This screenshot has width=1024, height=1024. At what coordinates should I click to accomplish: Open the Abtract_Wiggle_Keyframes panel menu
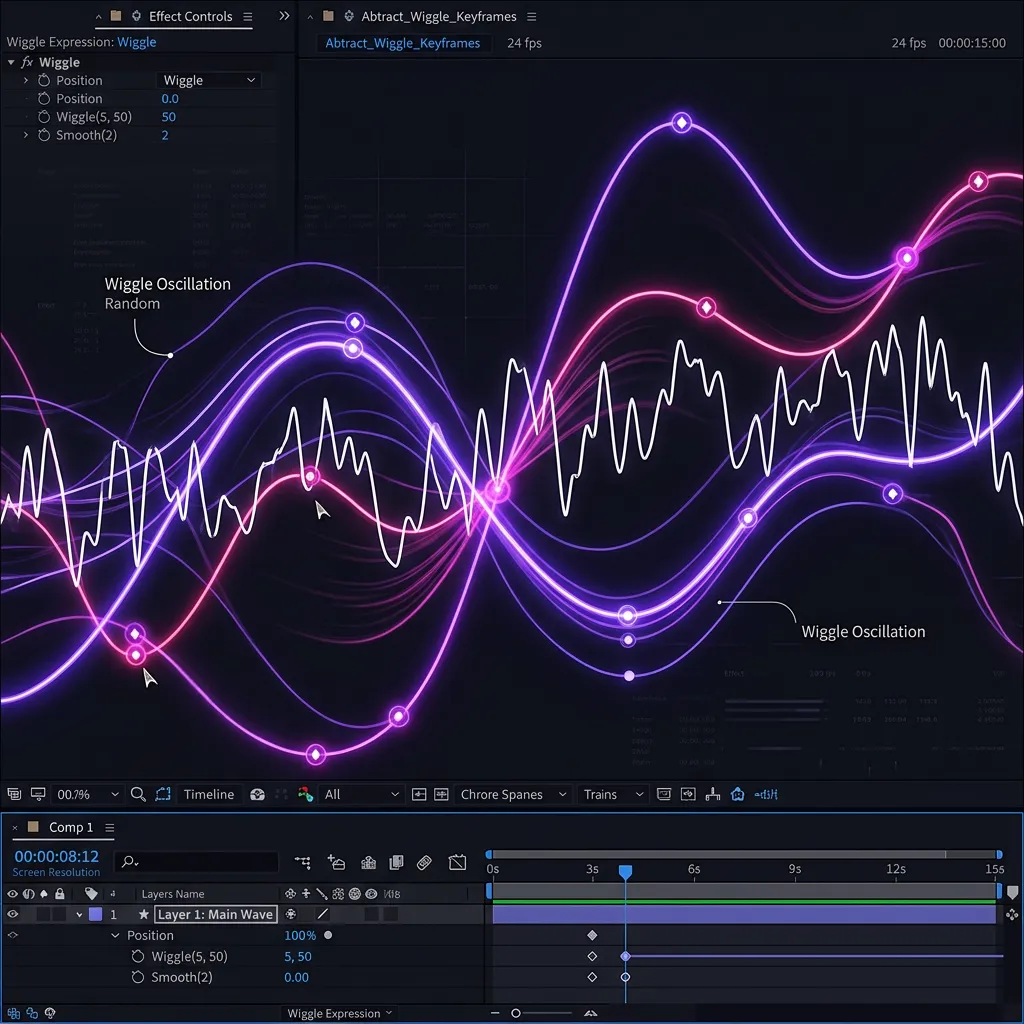click(532, 16)
